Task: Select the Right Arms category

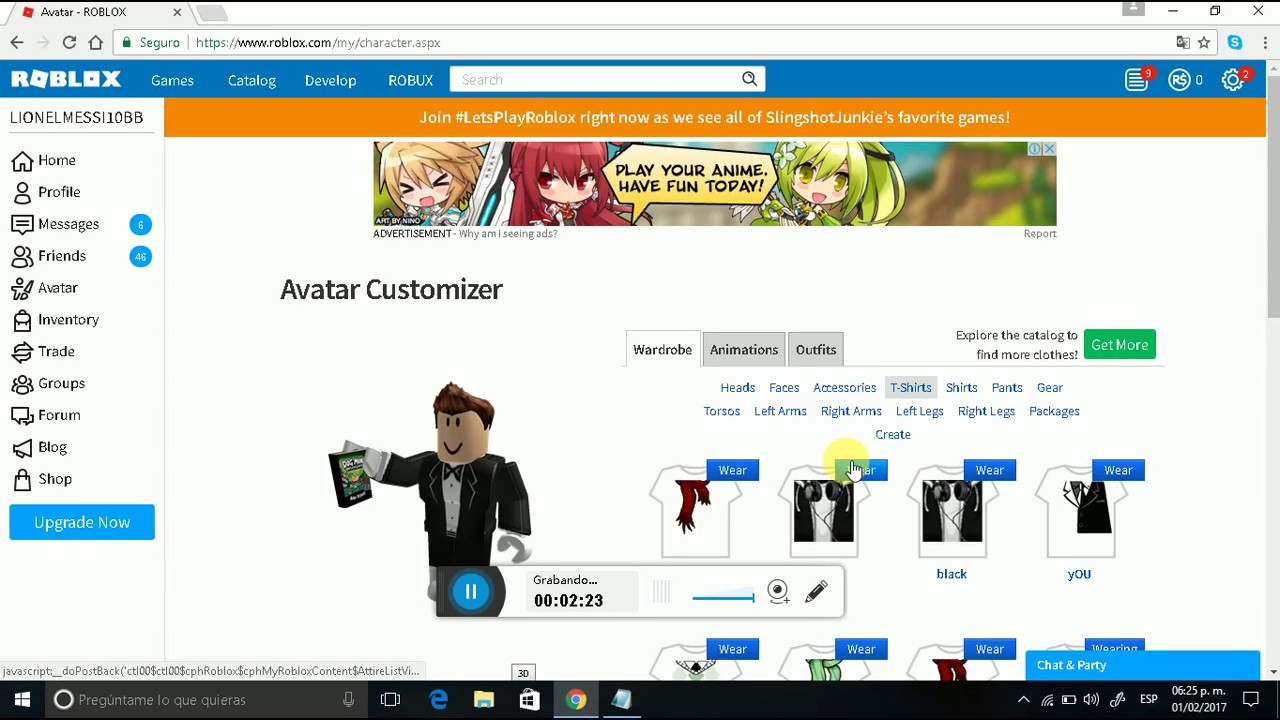Action: [851, 411]
